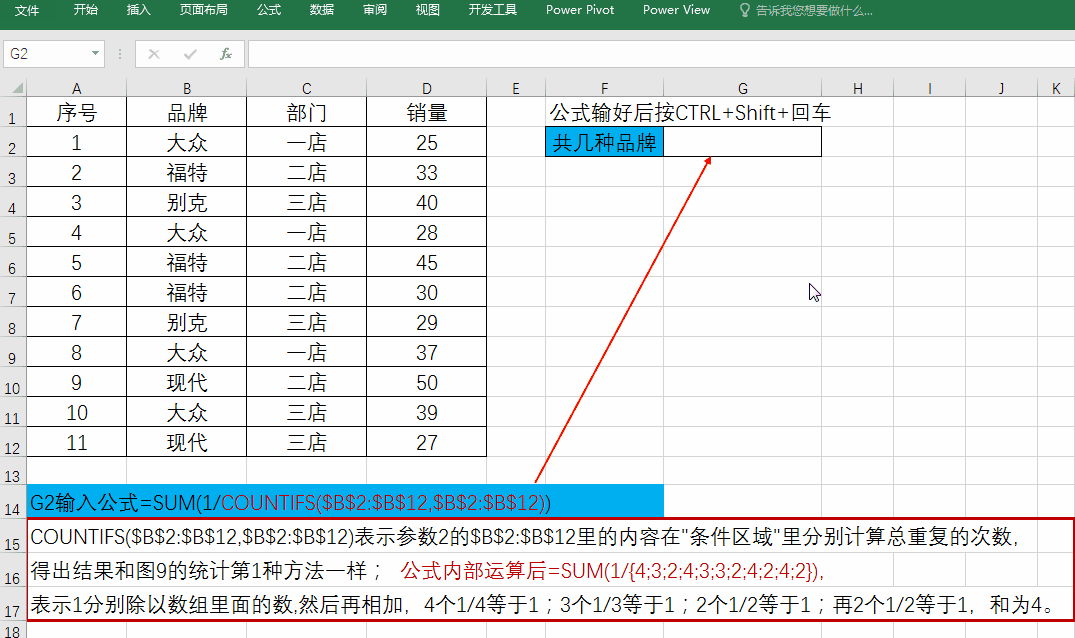
Task: Click the 部门 header cell
Action: 306,112
